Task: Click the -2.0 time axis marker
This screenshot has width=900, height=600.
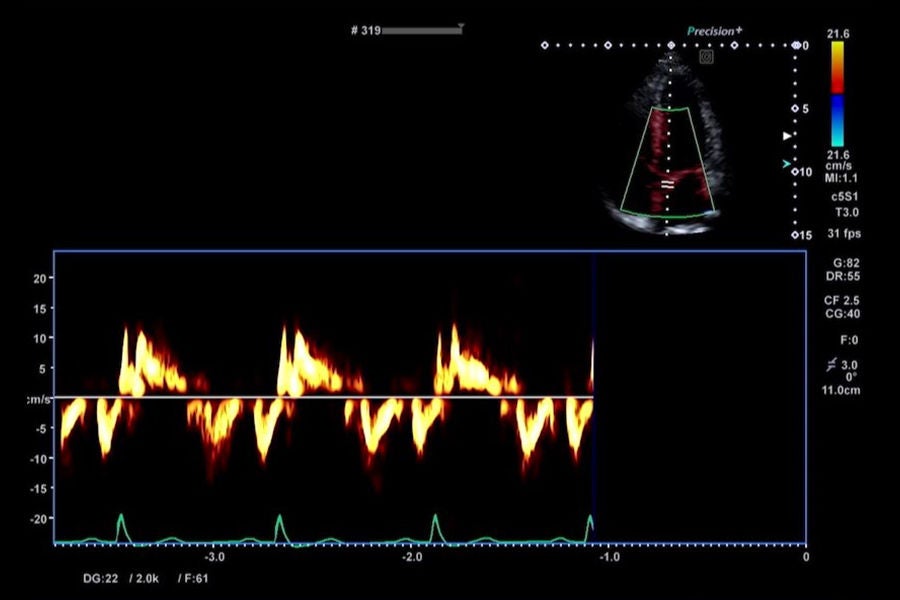Action: pos(412,557)
